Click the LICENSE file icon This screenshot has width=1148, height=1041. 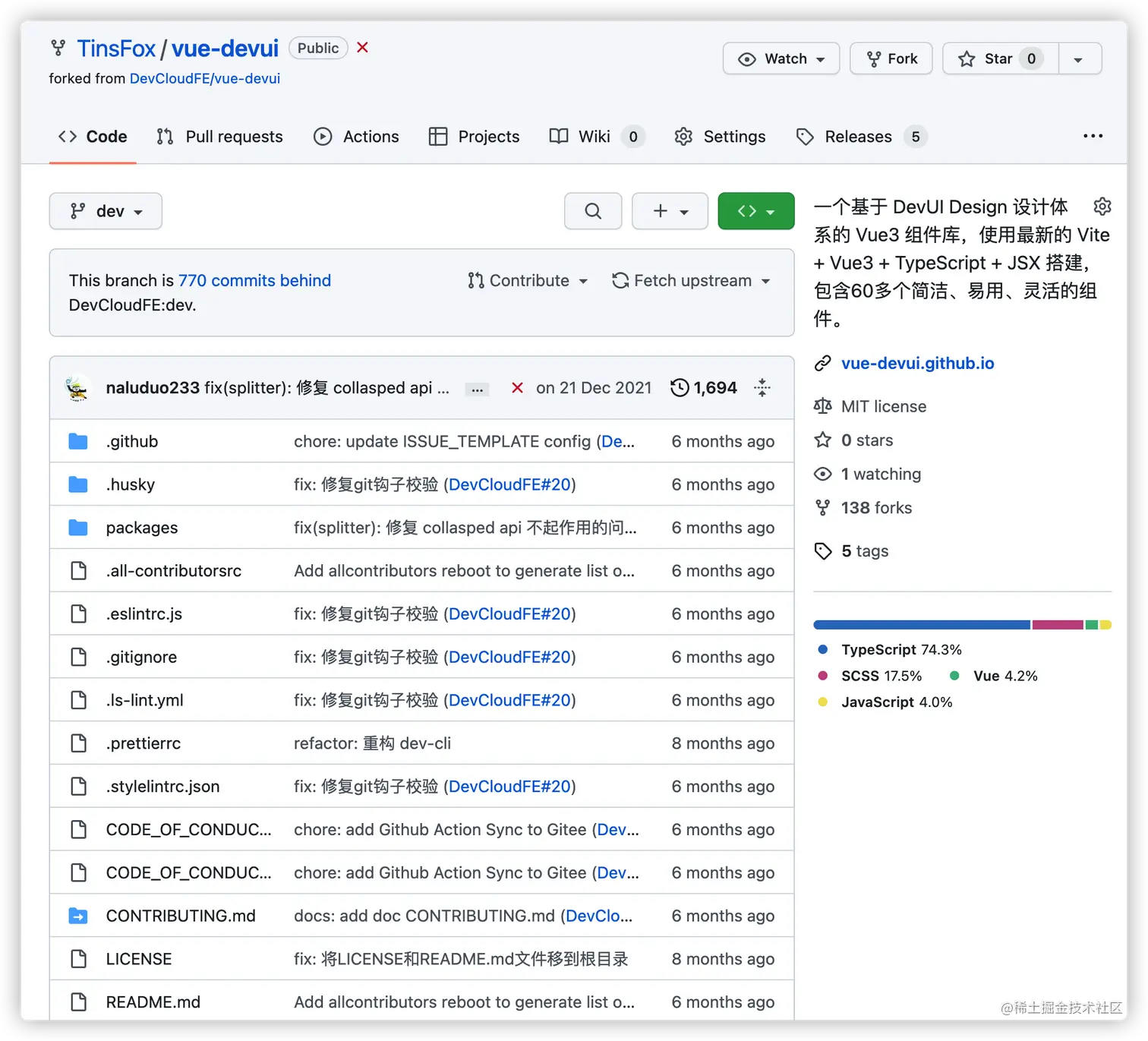tap(78, 960)
